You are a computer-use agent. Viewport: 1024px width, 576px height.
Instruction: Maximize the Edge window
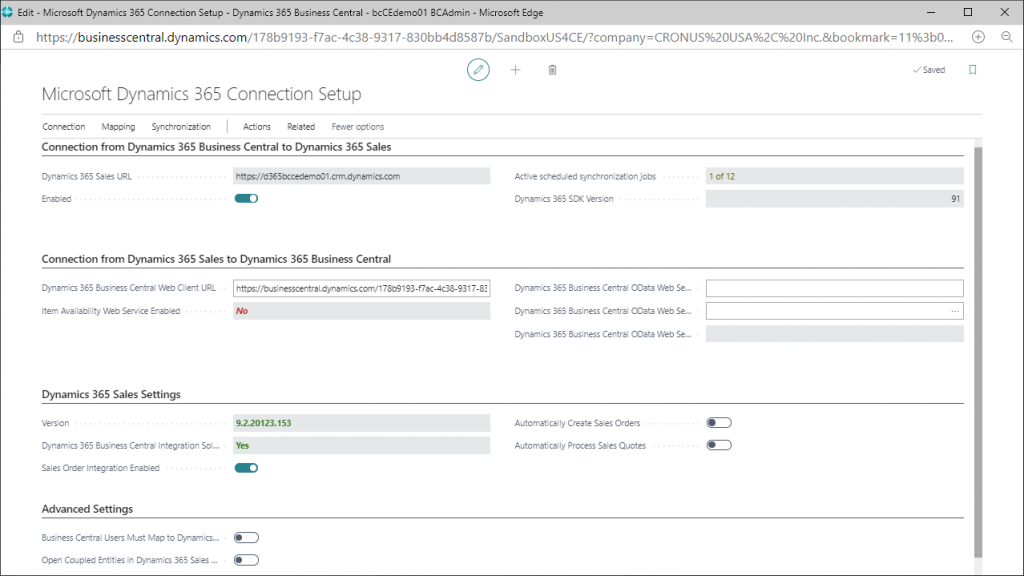[968, 12]
